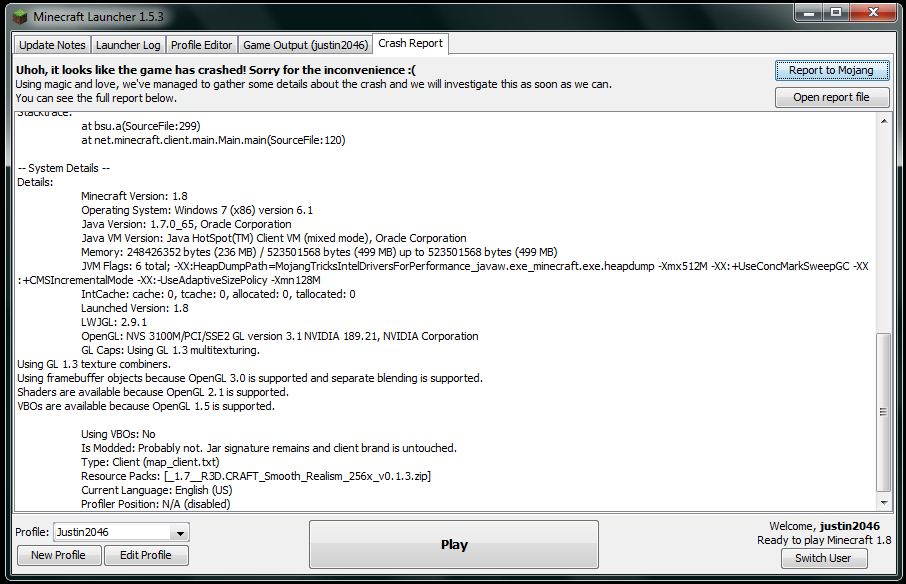Click the 'OpenGL: NVS 3100M/PCI/SSE2' line
906x584 pixels.
(280, 336)
